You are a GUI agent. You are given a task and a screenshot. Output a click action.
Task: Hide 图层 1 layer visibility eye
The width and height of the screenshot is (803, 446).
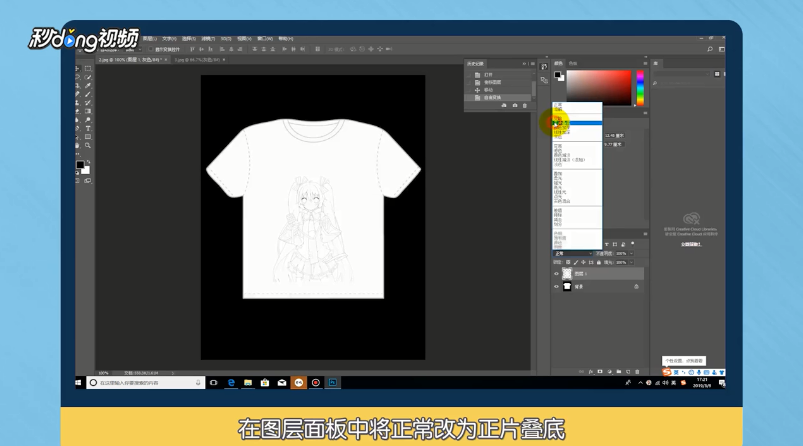[556, 274]
